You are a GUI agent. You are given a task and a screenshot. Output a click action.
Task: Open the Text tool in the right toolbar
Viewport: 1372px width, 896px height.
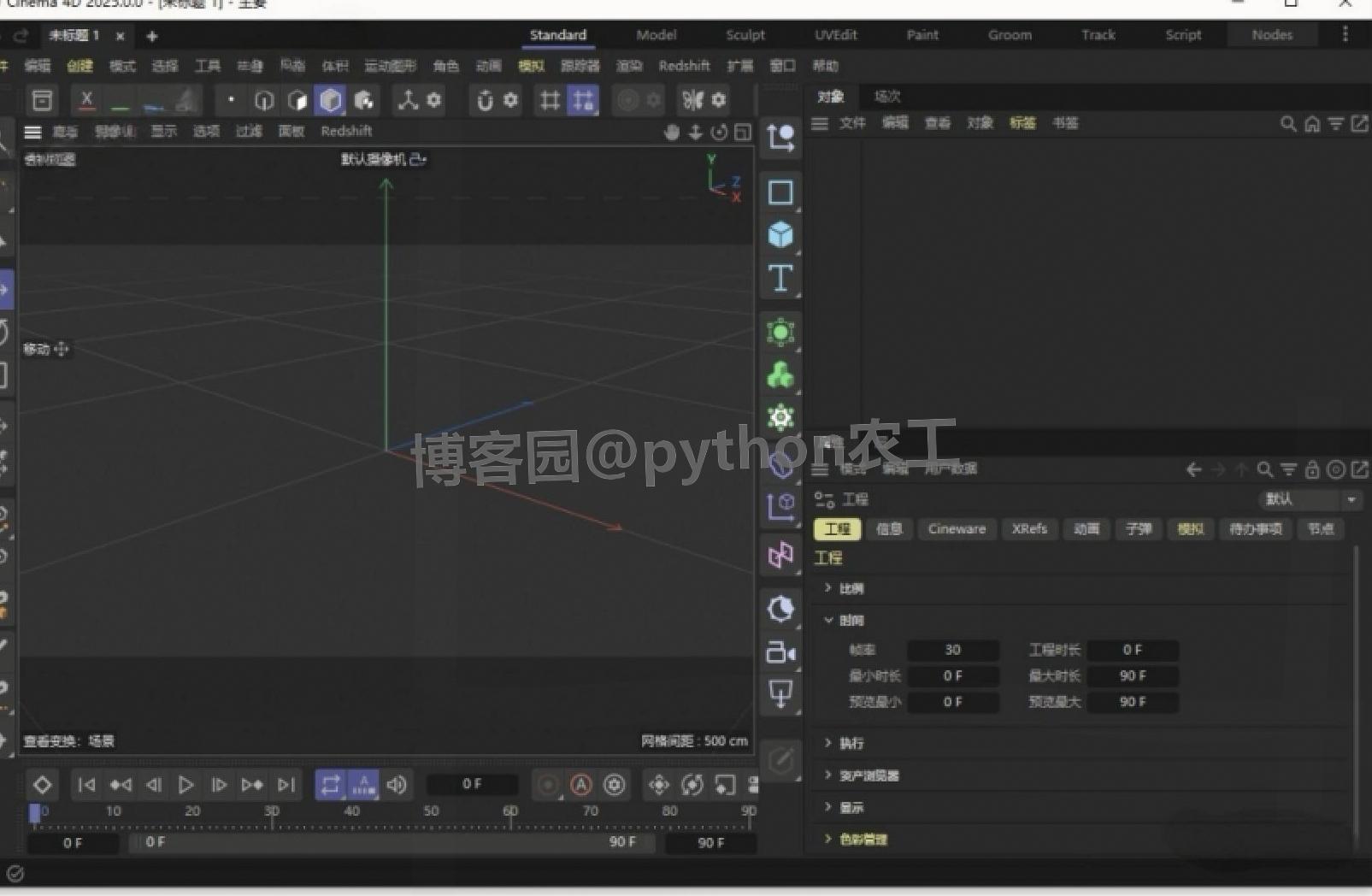[x=780, y=278]
